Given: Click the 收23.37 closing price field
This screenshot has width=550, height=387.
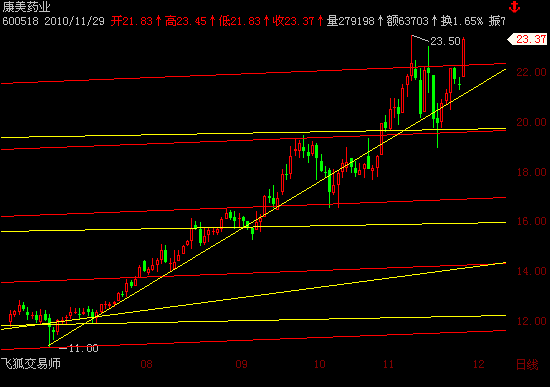Looking at the screenshot, I should coord(293,21).
